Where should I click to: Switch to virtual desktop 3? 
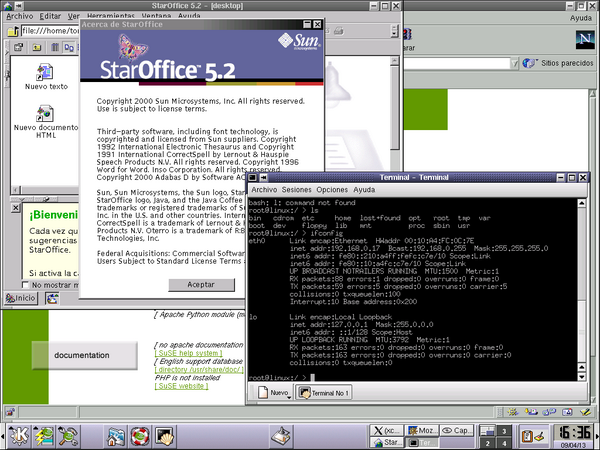pos(504,431)
